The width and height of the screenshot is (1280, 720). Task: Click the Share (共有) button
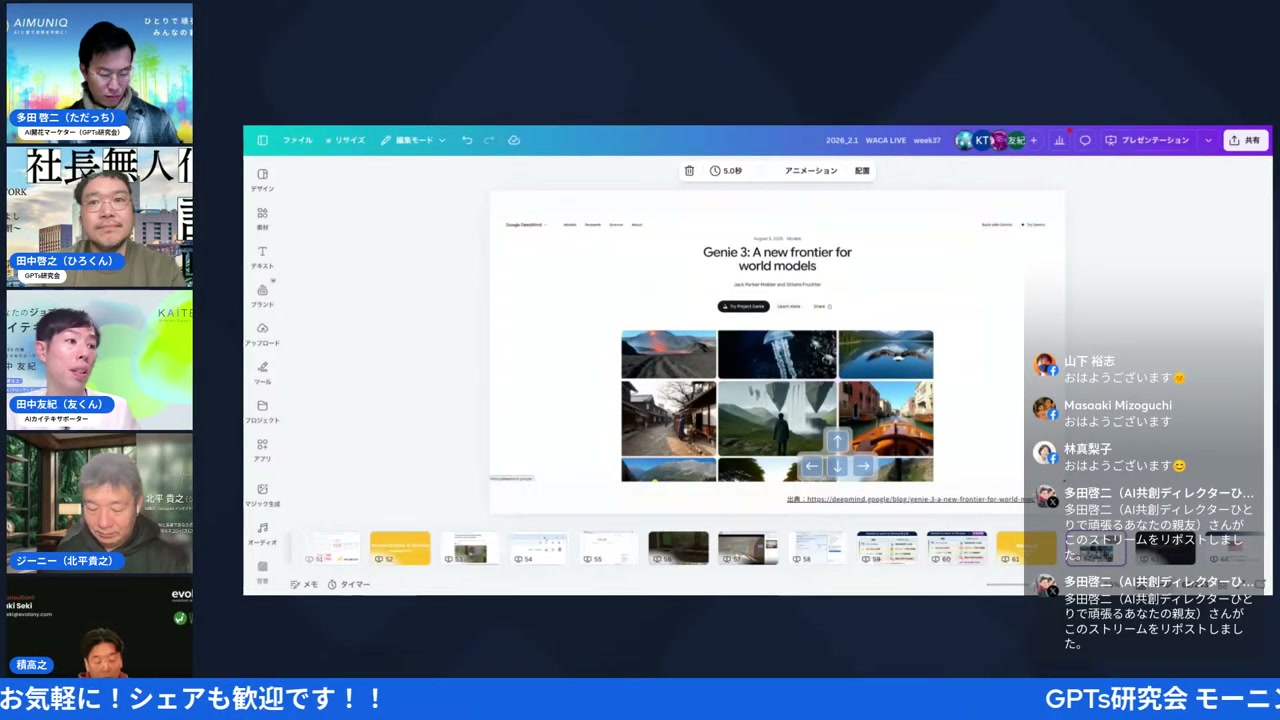pos(1244,141)
